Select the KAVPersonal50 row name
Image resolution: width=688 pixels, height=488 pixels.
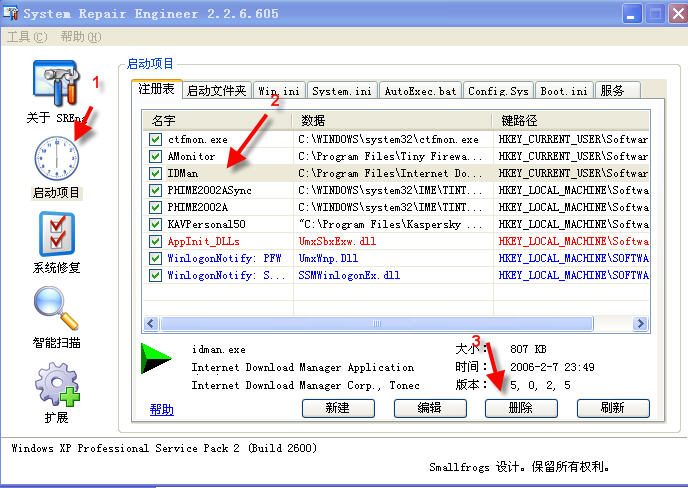pos(206,224)
